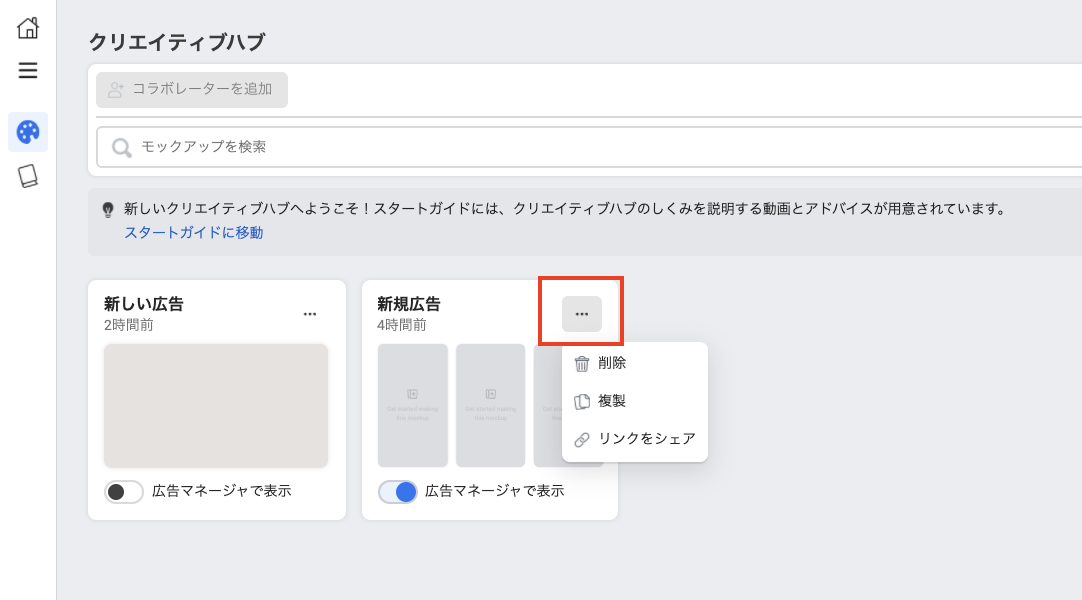
Task: Click the home icon in sidebar
Action: pyautogui.click(x=28, y=28)
